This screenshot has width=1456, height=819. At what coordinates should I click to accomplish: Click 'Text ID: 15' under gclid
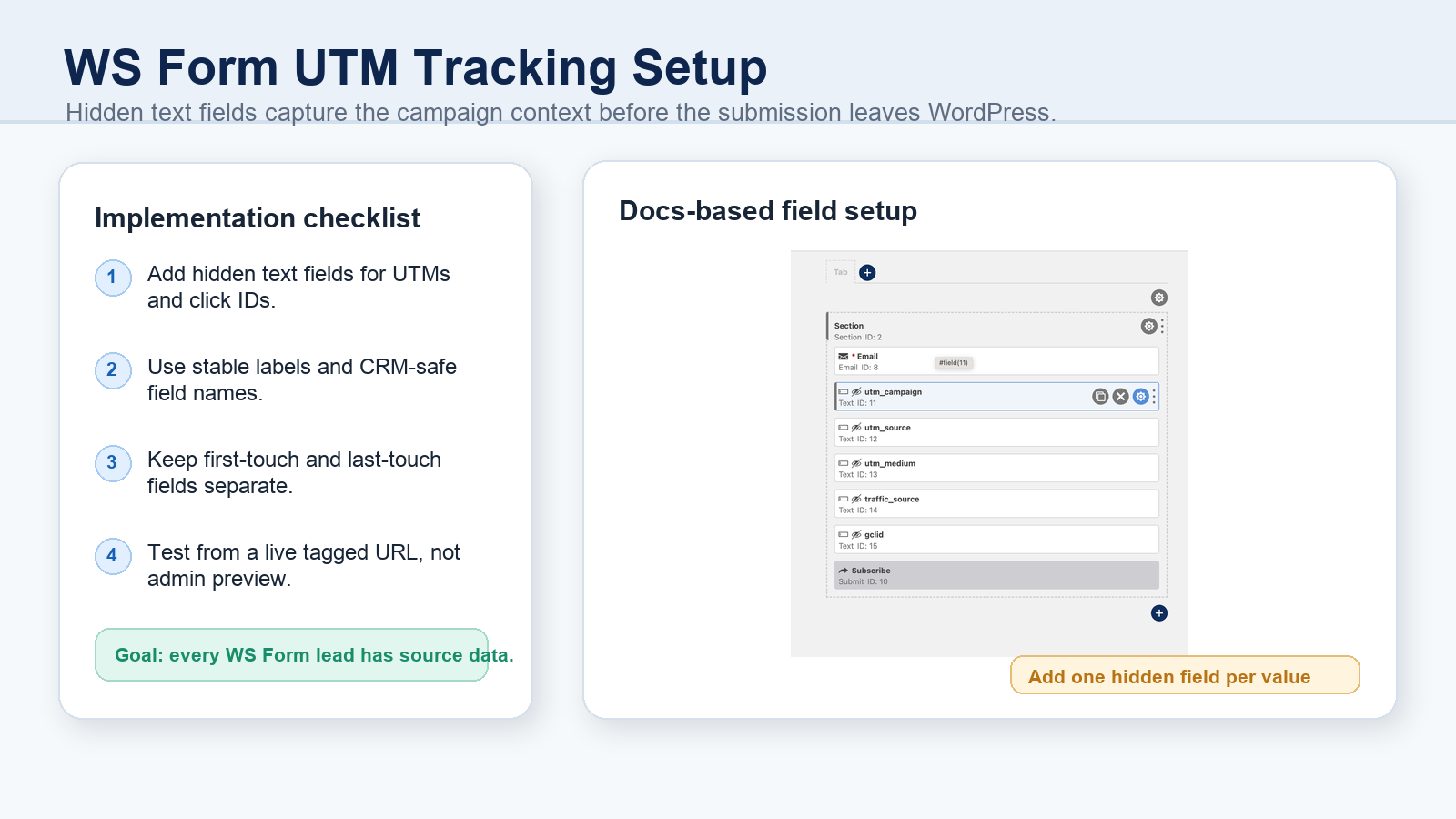(x=858, y=546)
